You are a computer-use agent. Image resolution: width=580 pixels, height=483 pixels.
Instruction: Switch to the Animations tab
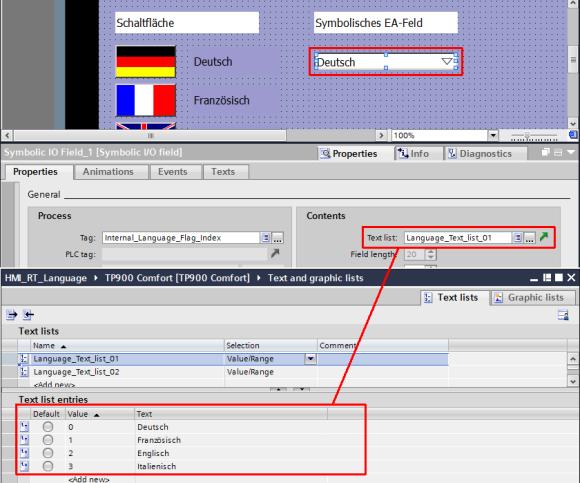click(x=108, y=172)
